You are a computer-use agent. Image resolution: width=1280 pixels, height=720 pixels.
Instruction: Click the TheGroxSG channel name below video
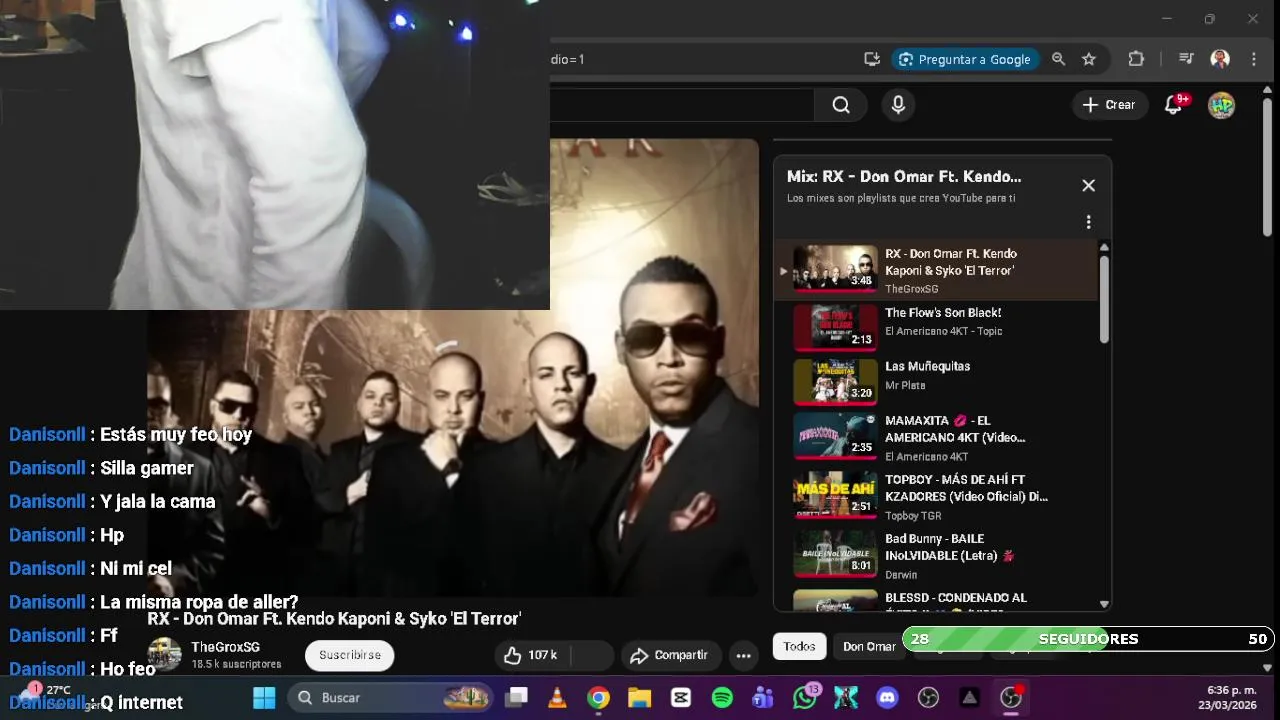pyautogui.click(x=225, y=647)
